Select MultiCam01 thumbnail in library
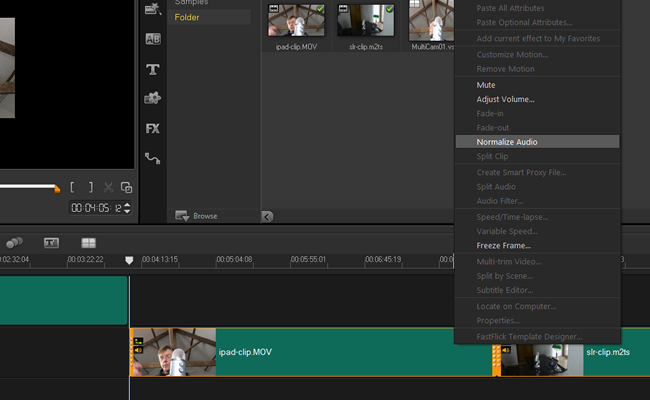This screenshot has width=650, height=400. pyautogui.click(x=431, y=20)
